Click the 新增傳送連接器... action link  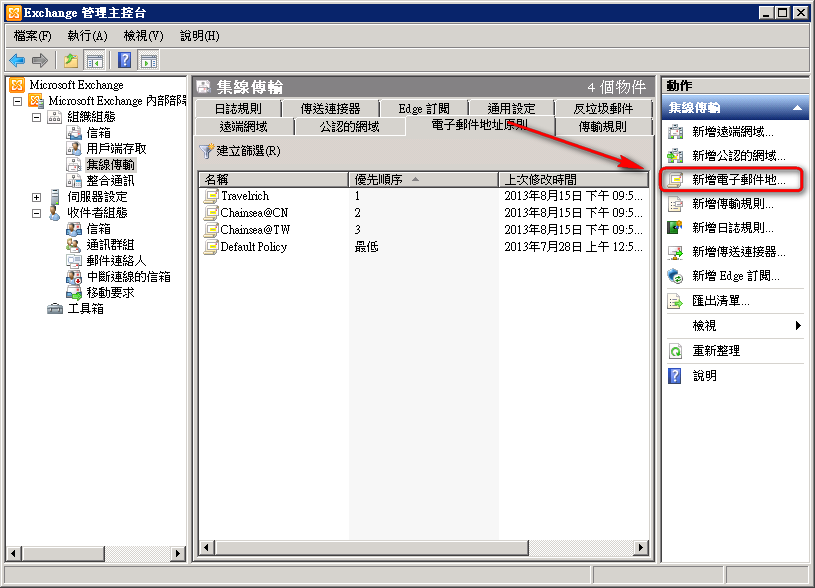(x=739, y=252)
